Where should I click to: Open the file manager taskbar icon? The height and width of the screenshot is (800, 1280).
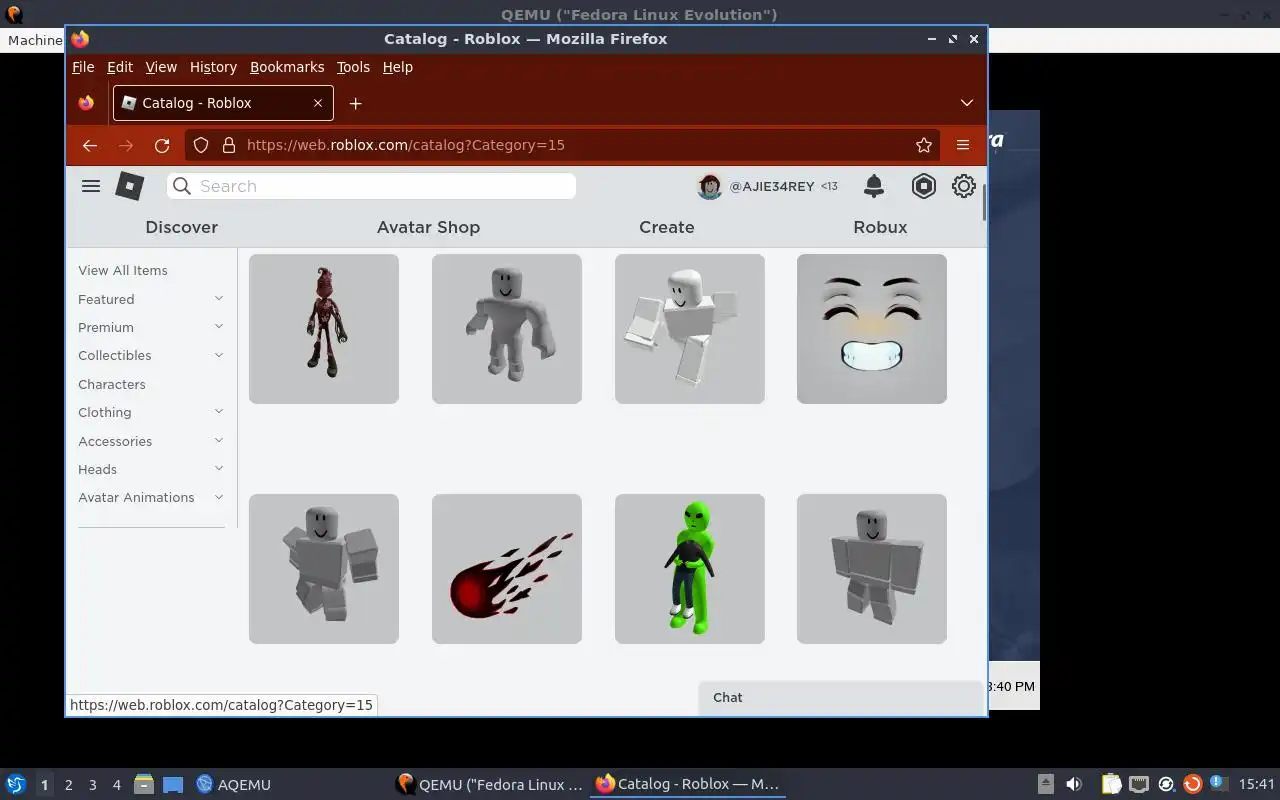click(x=143, y=784)
